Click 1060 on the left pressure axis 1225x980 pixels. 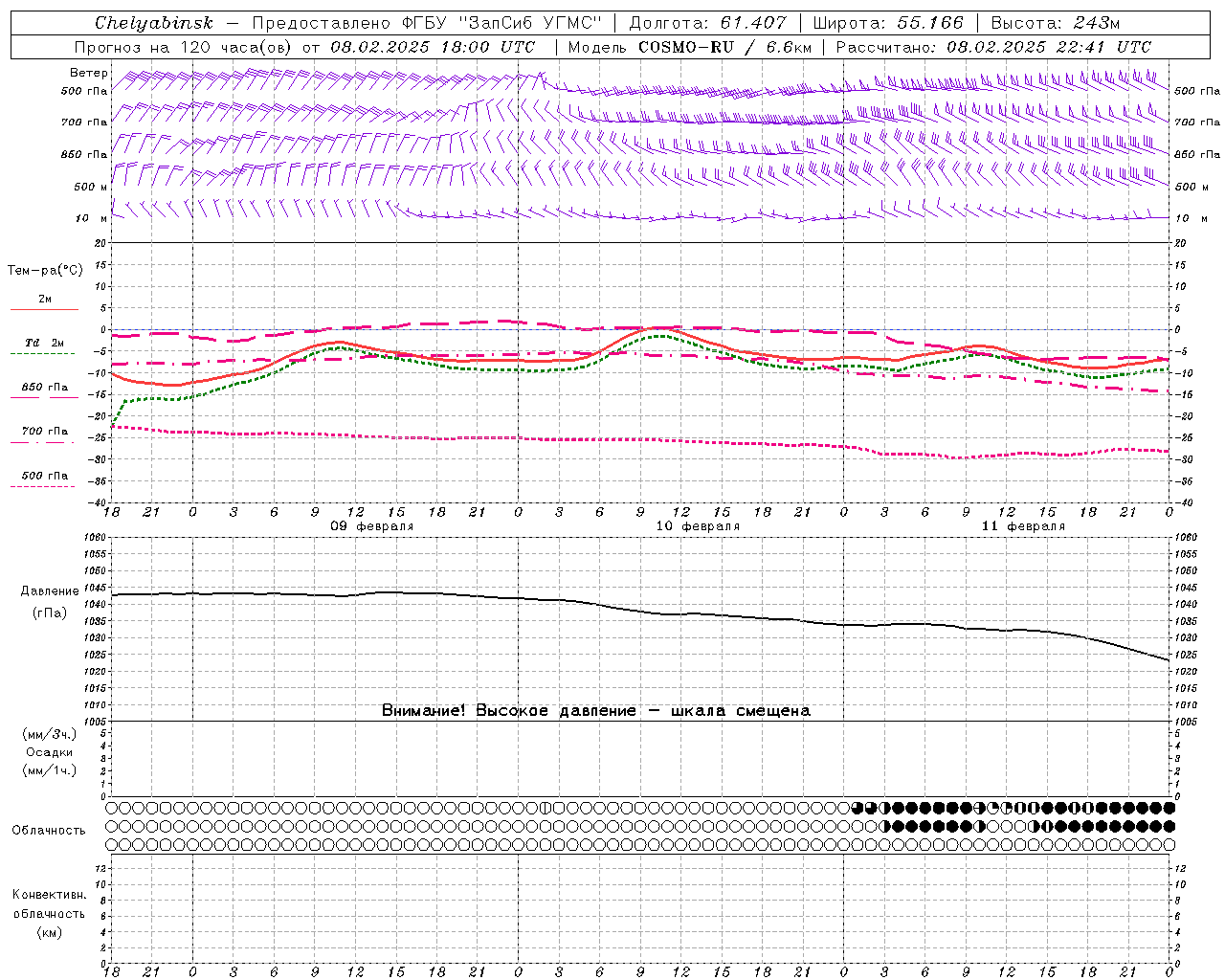pyautogui.click(x=96, y=538)
